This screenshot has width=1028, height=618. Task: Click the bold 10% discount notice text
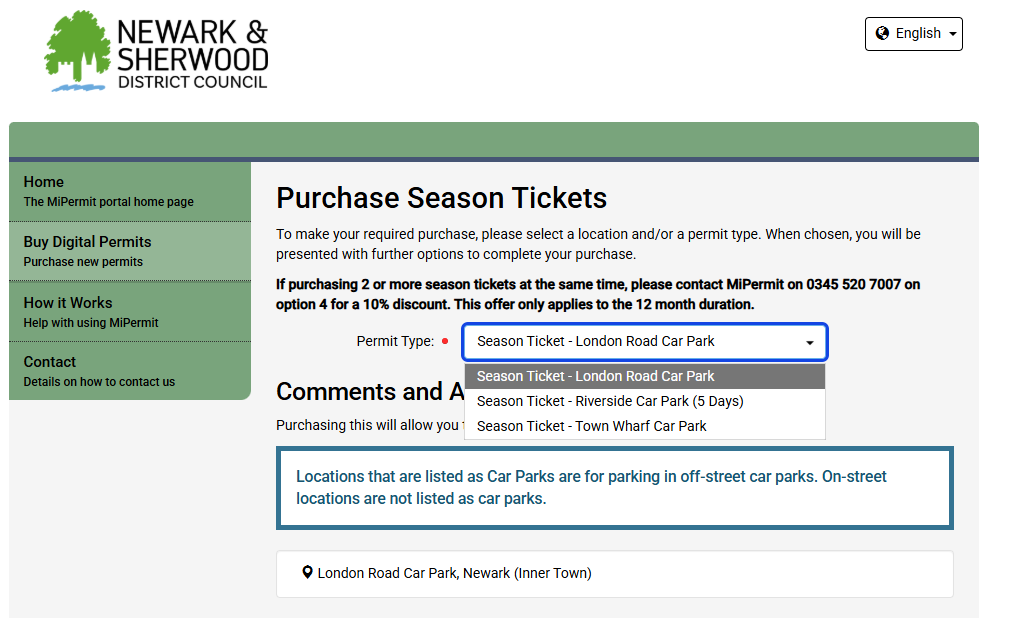(x=598, y=294)
